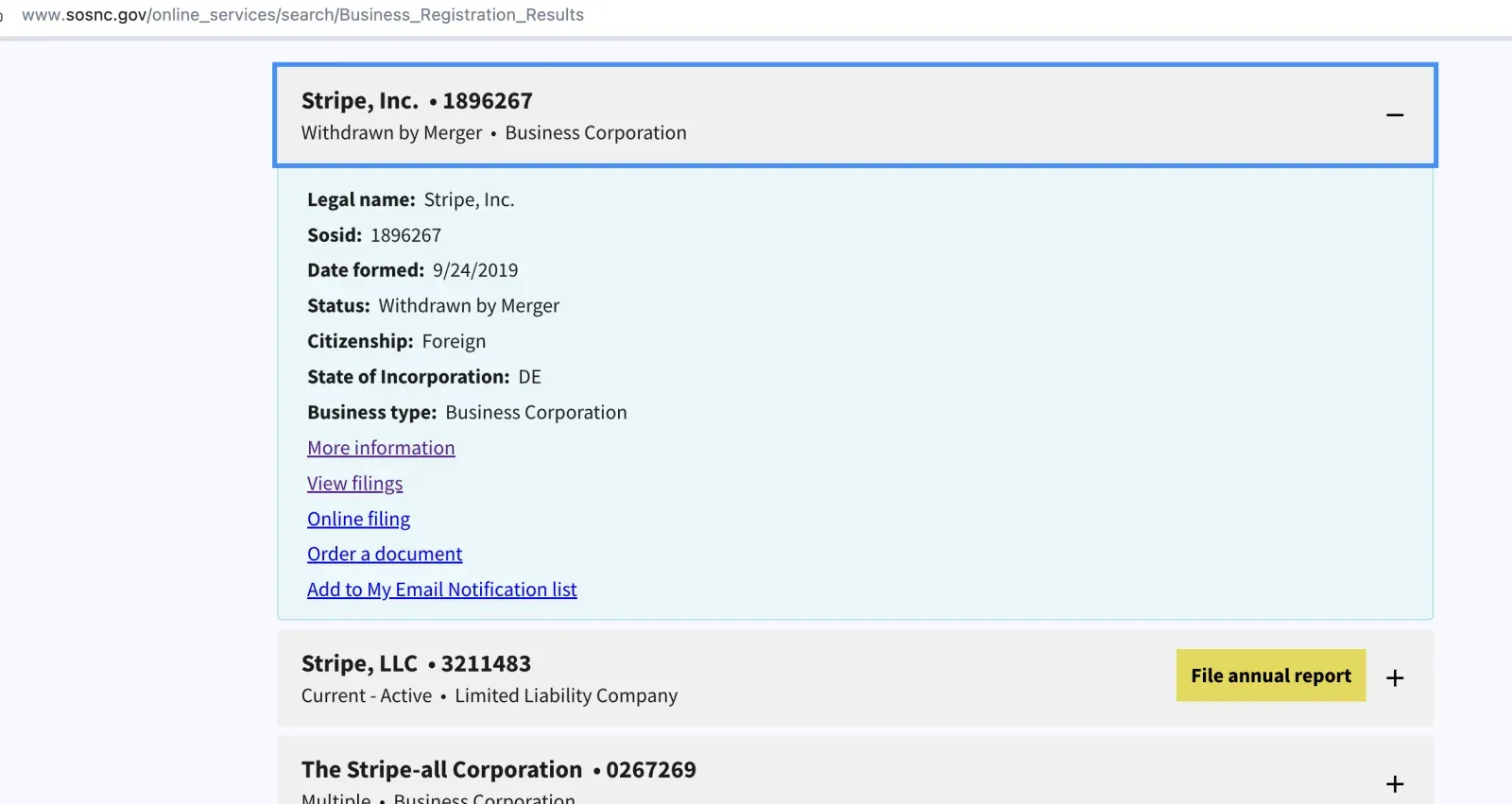Click The Stripe-all Corporation • 0267269 heading
Image resolution: width=1512 pixels, height=804 pixels.
click(x=498, y=770)
